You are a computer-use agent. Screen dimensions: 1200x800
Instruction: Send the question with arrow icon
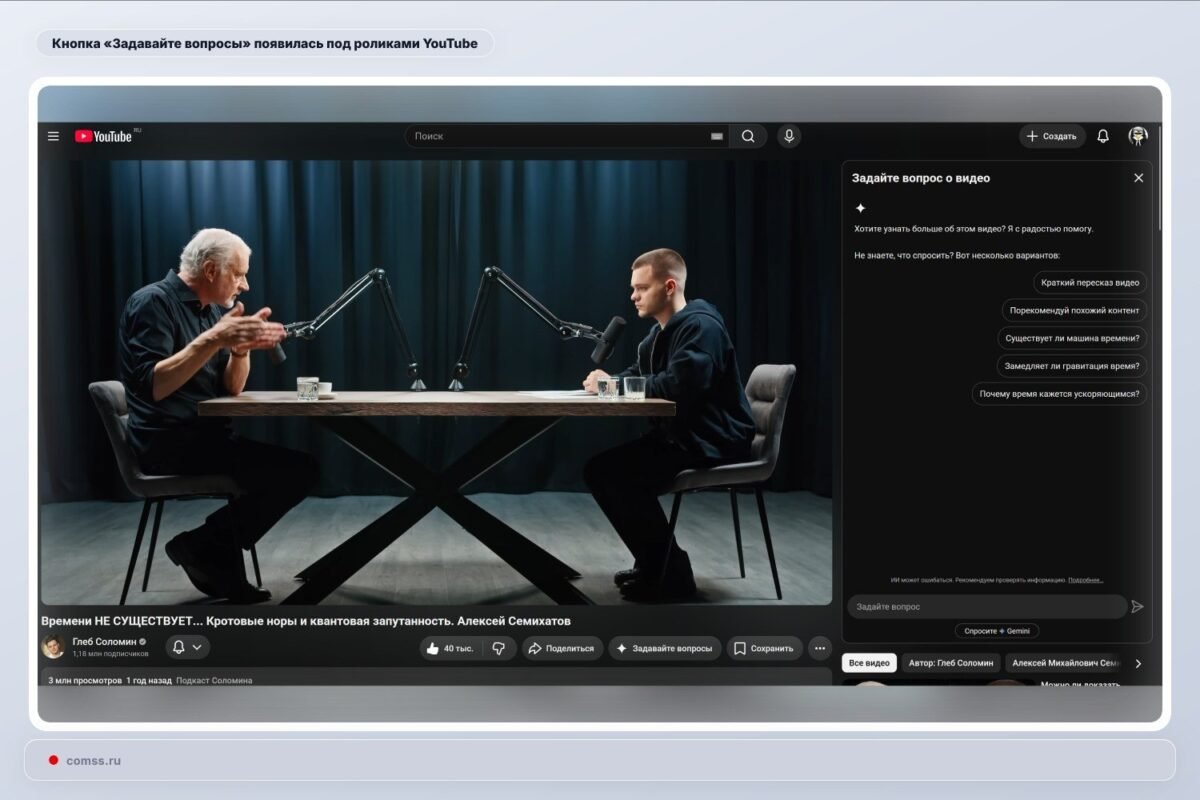1137,606
